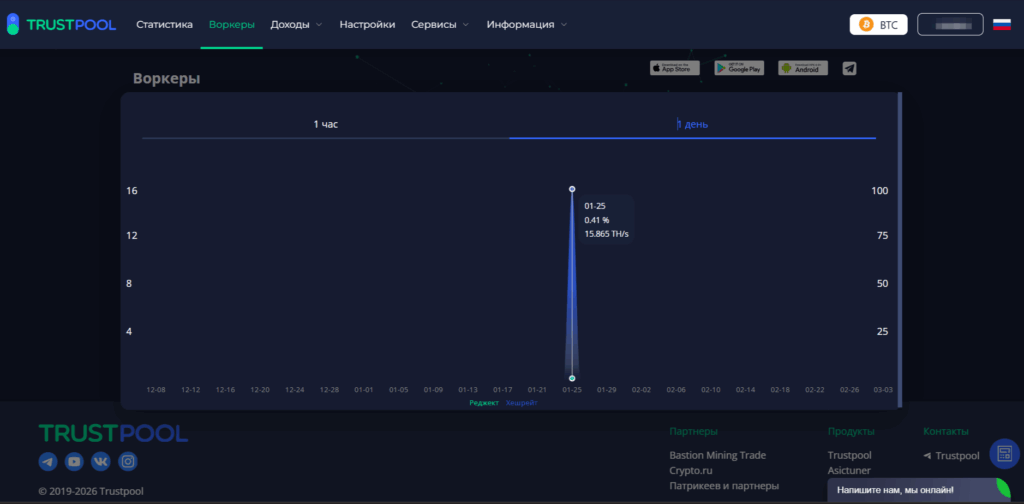Open the Telegram icon beside the Android badge
Screen dimensions: 1024x504
849,68
